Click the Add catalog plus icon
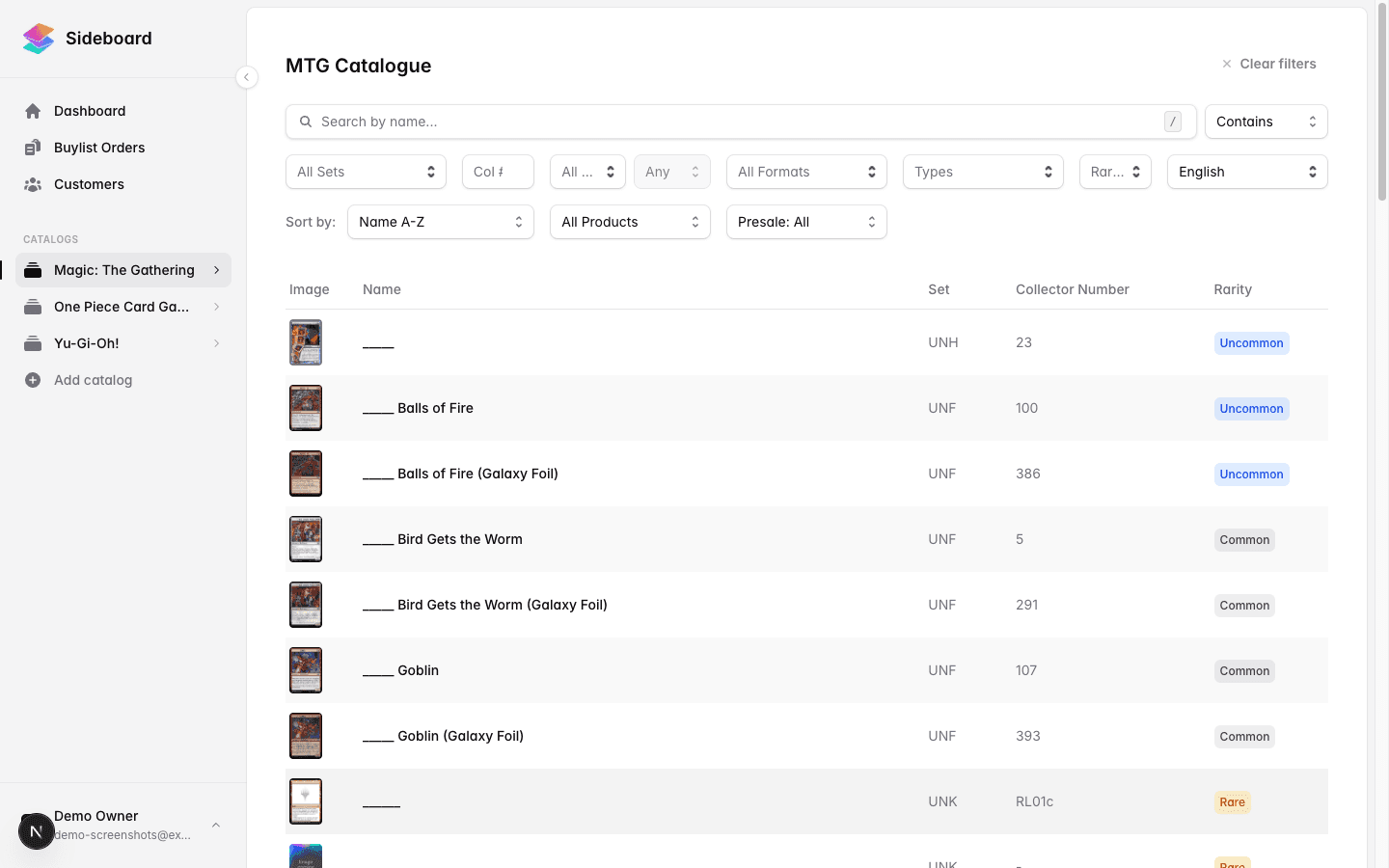1389x868 pixels. [33, 380]
